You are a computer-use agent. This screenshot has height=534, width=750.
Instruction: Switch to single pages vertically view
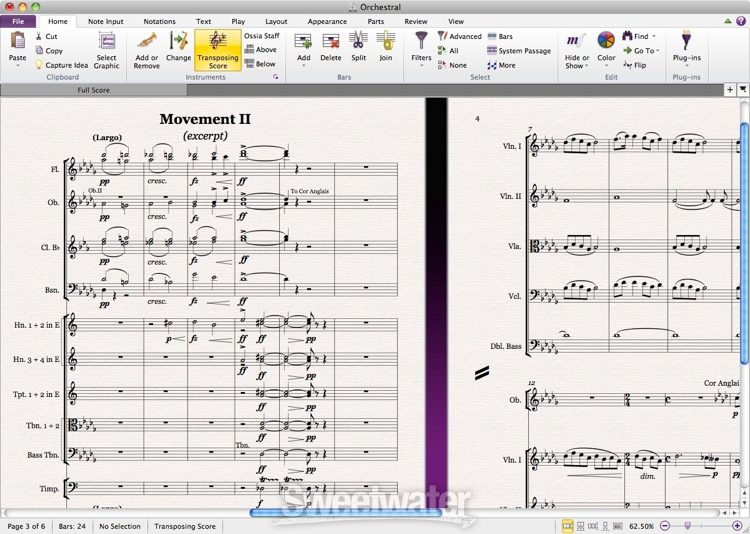click(x=605, y=526)
